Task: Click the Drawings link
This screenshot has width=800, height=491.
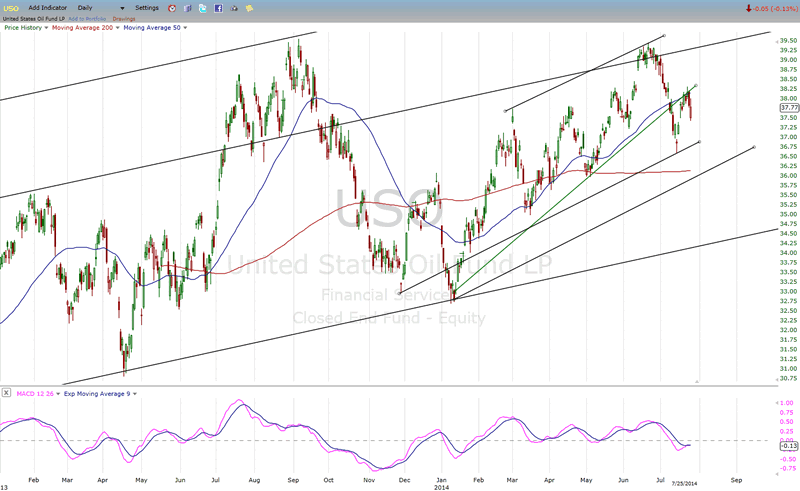Action: (124, 19)
